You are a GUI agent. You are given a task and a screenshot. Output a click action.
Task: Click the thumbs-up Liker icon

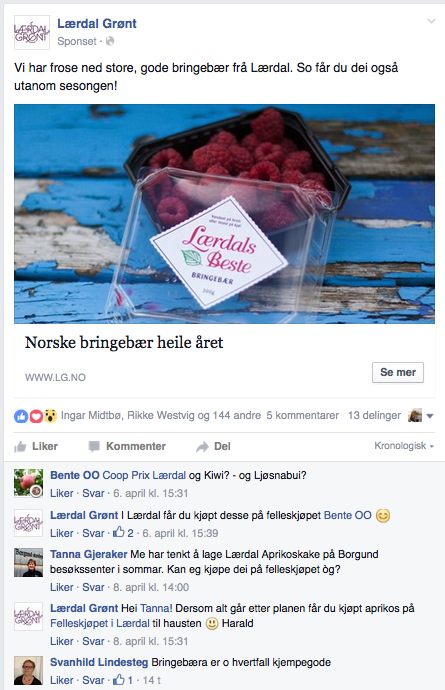click(x=20, y=447)
